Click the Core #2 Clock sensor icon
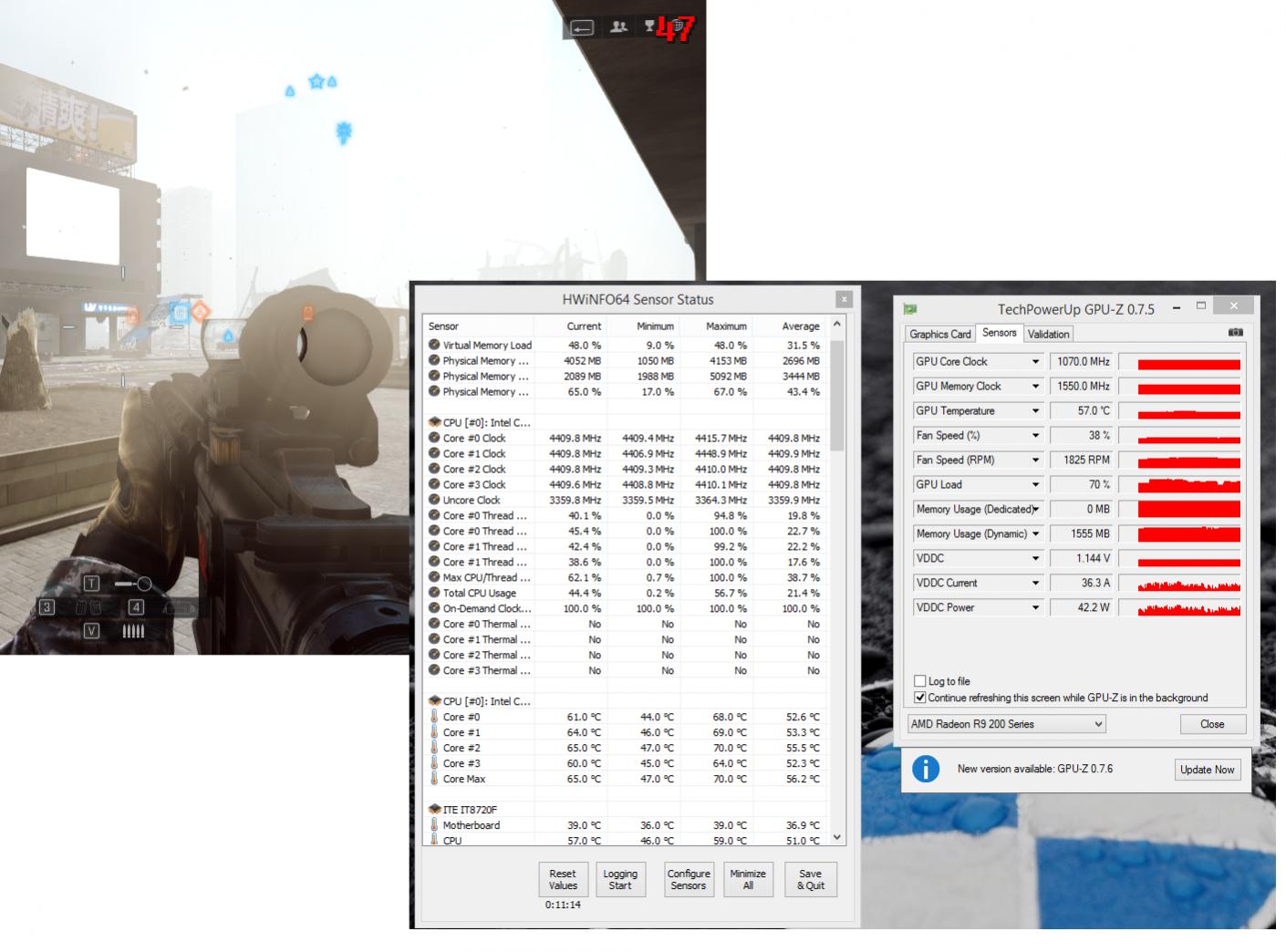The image size is (1286, 952). click(x=434, y=469)
